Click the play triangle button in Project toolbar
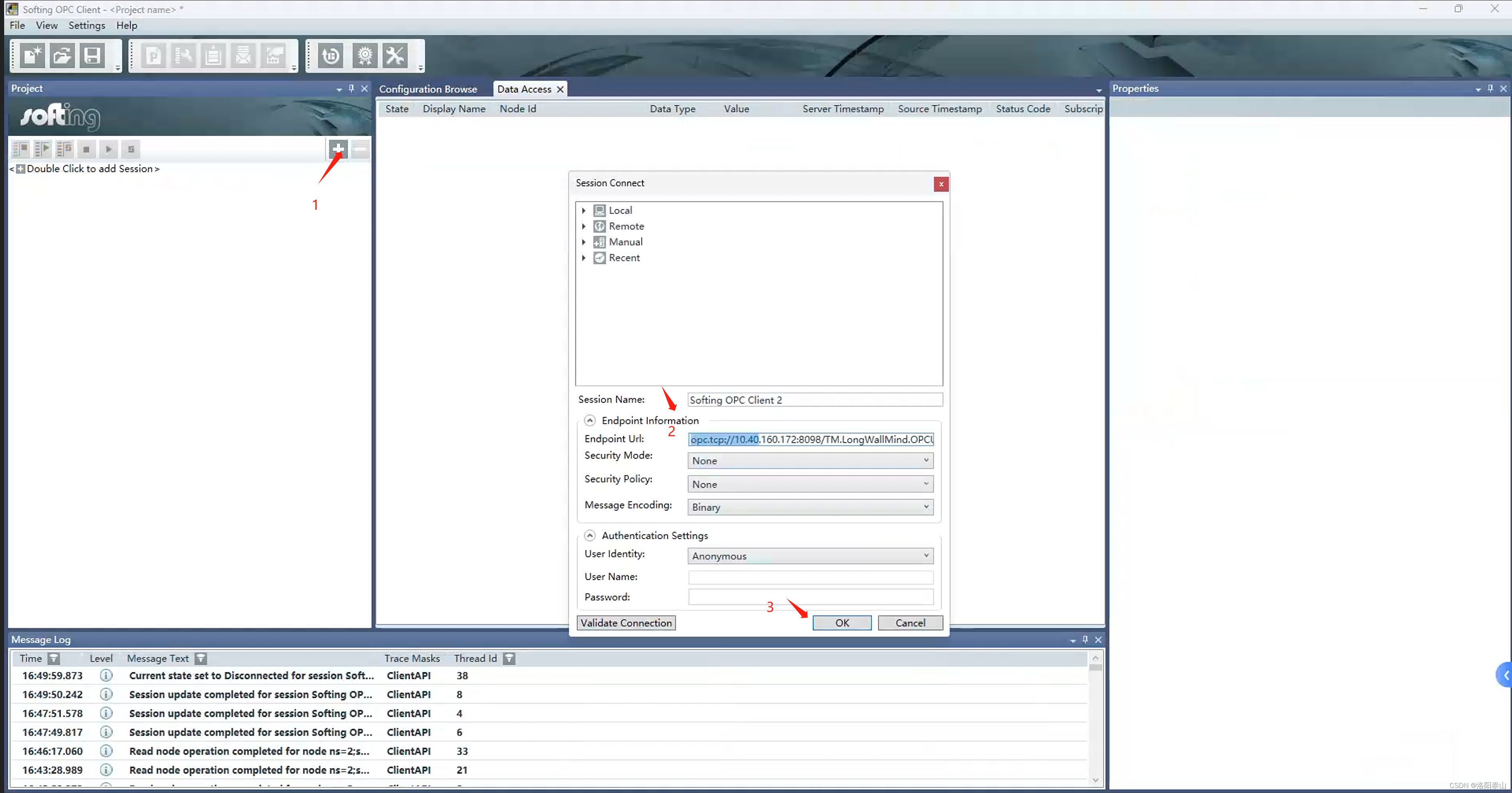Viewport: 1512px width, 793px height. click(109, 149)
